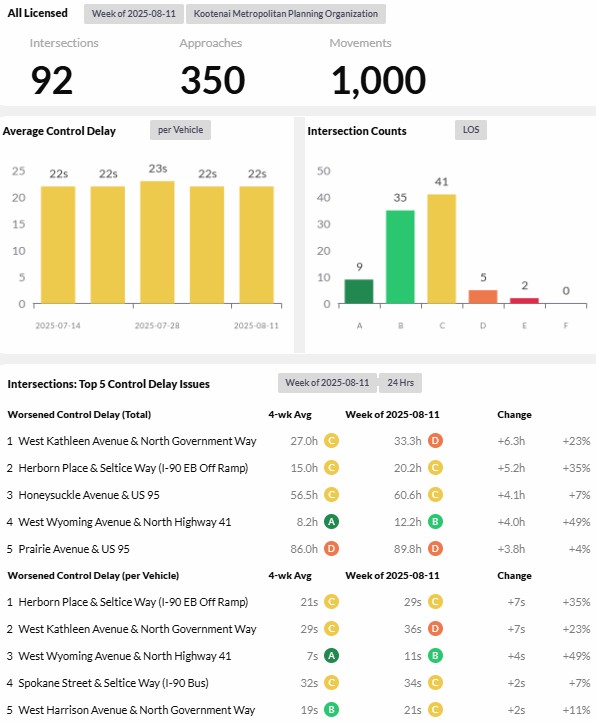Viewport: 596px width, 722px height.
Task: Change the Top 5 issues week filter
Action: point(327,383)
